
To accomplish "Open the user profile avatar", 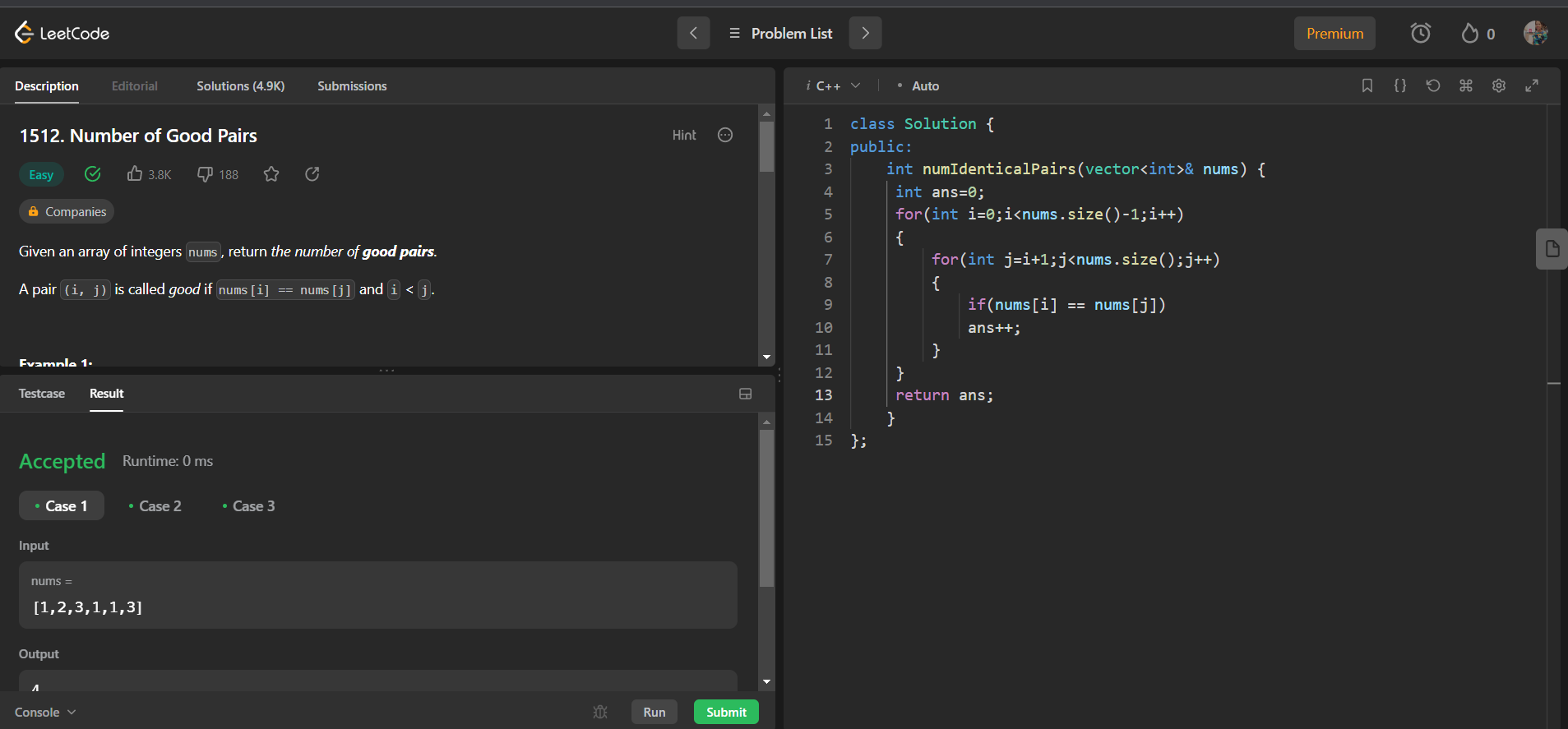I will pos(1535,33).
